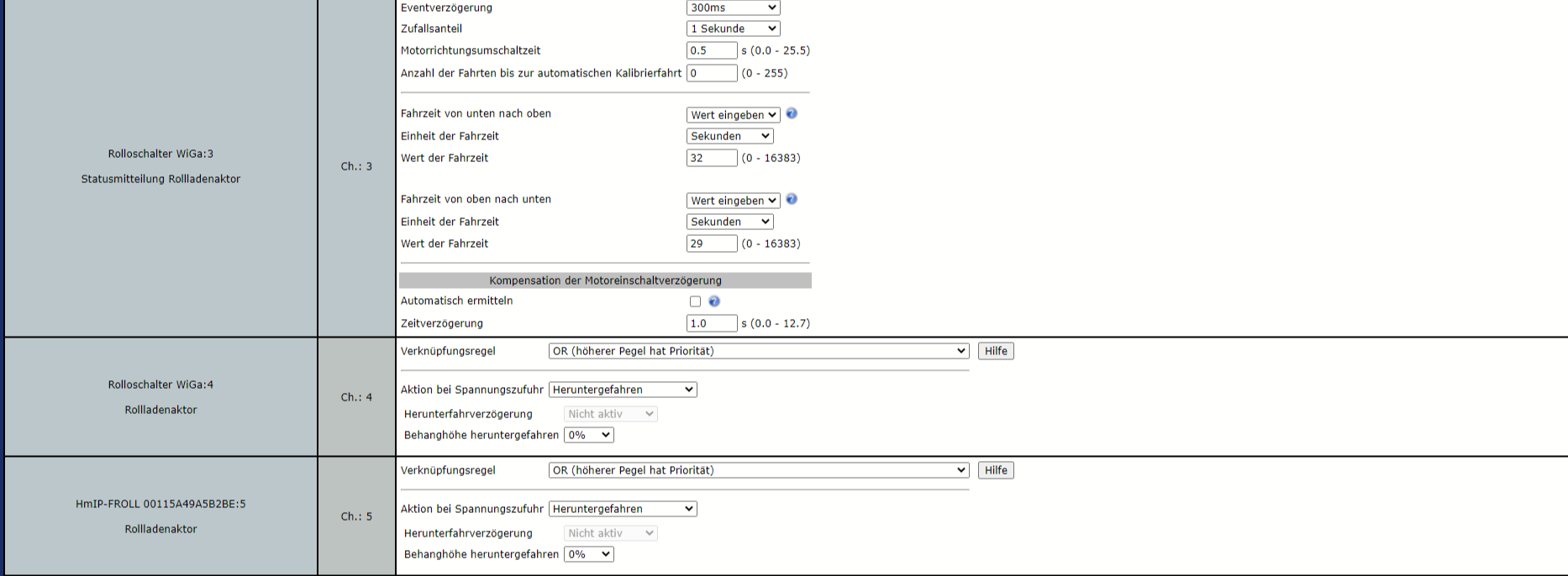Click Zeitverzögerung input field with 1.0
Image resolution: width=1568 pixels, height=576 pixels.
712,323
